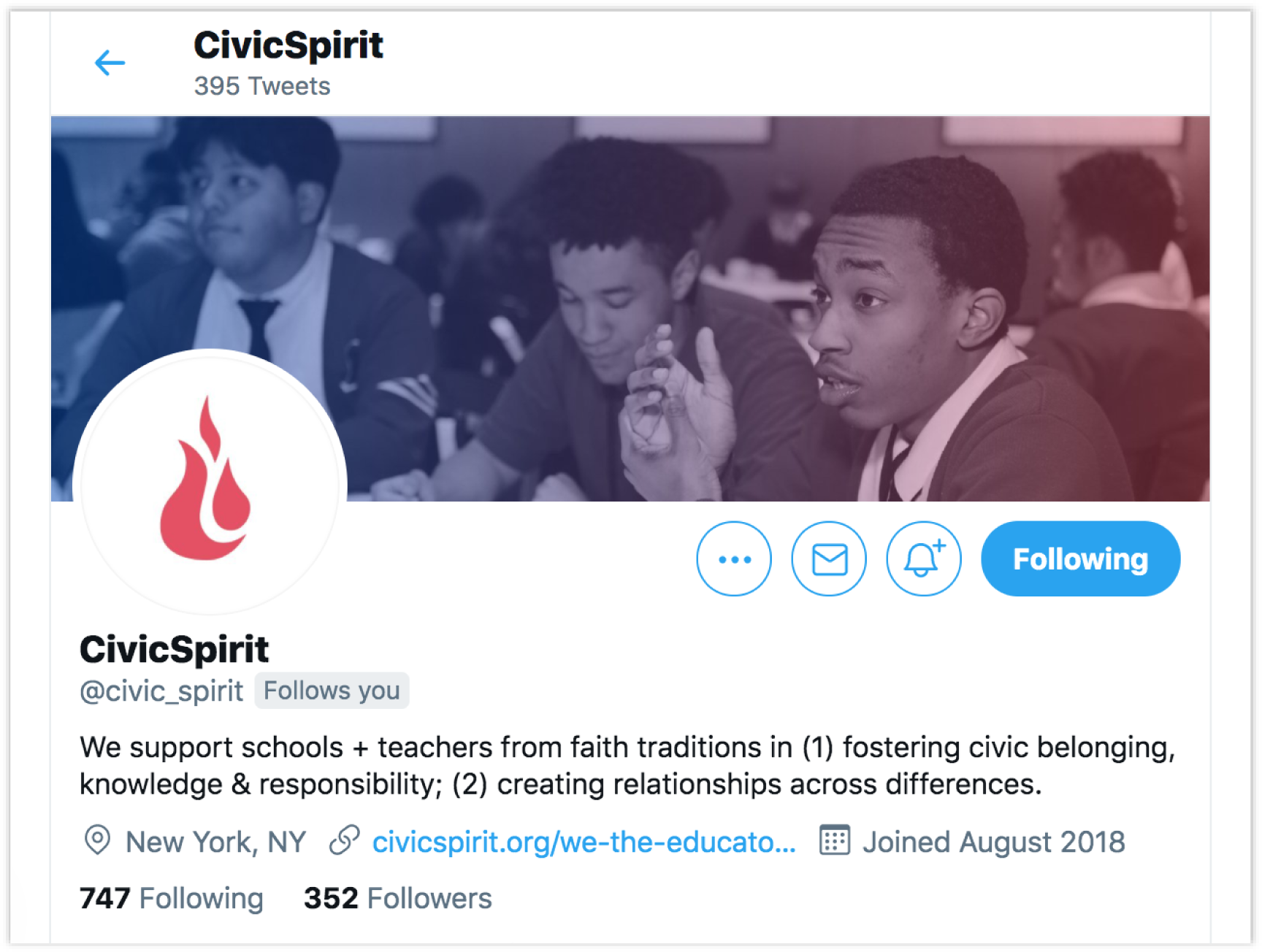Go back using the blue arrow
The image size is (1262, 952).
(x=110, y=63)
